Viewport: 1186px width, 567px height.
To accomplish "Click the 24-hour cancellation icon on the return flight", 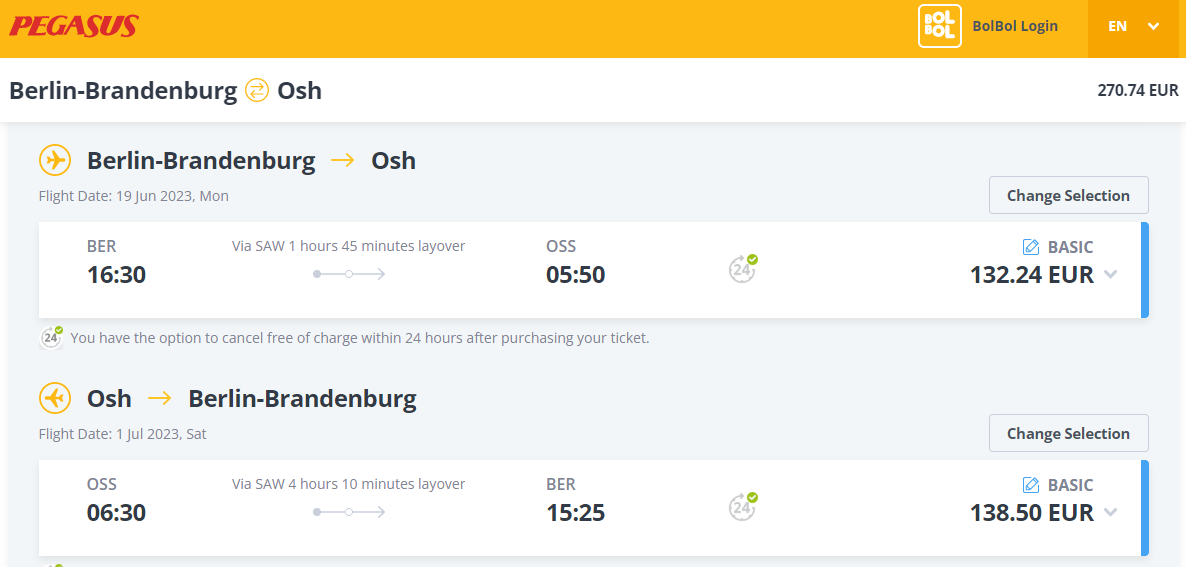I will [x=743, y=507].
